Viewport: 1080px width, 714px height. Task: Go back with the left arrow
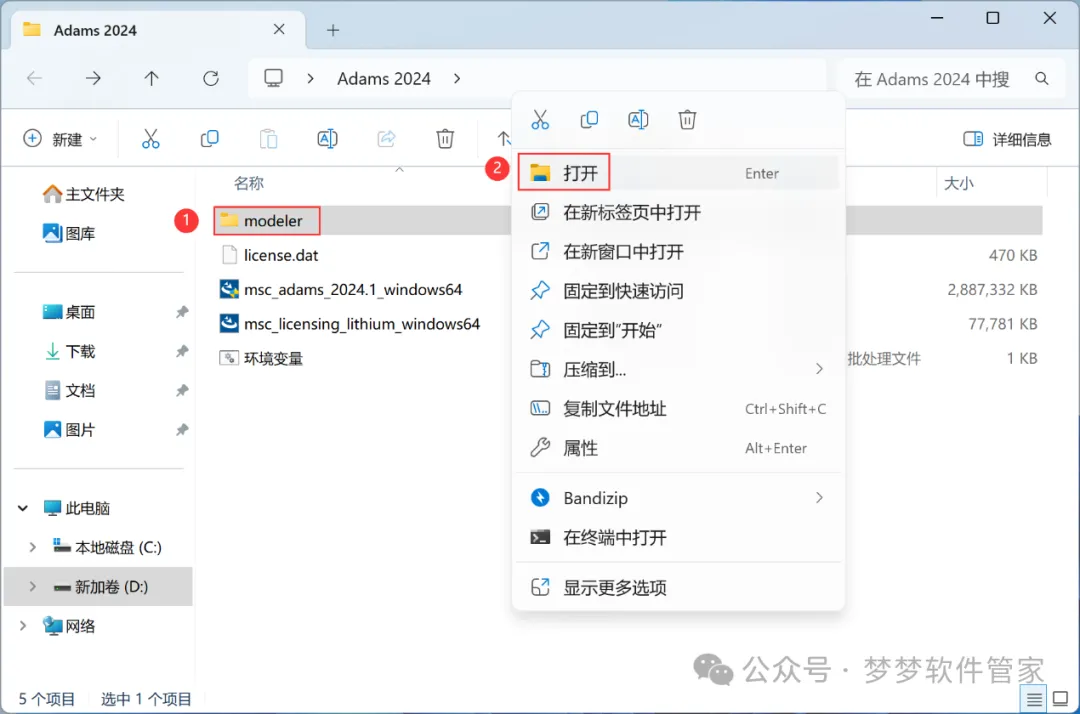click(x=34, y=78)
